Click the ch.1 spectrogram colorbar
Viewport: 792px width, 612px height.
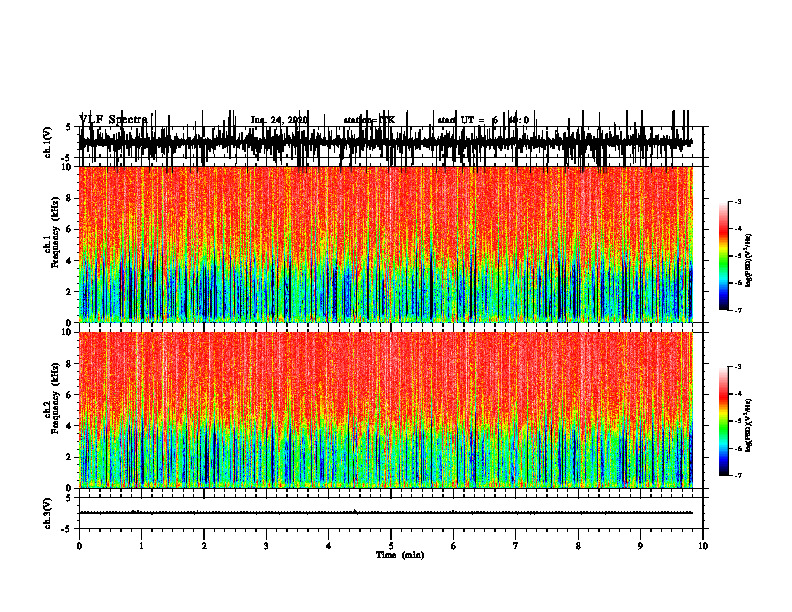(724, 256)
